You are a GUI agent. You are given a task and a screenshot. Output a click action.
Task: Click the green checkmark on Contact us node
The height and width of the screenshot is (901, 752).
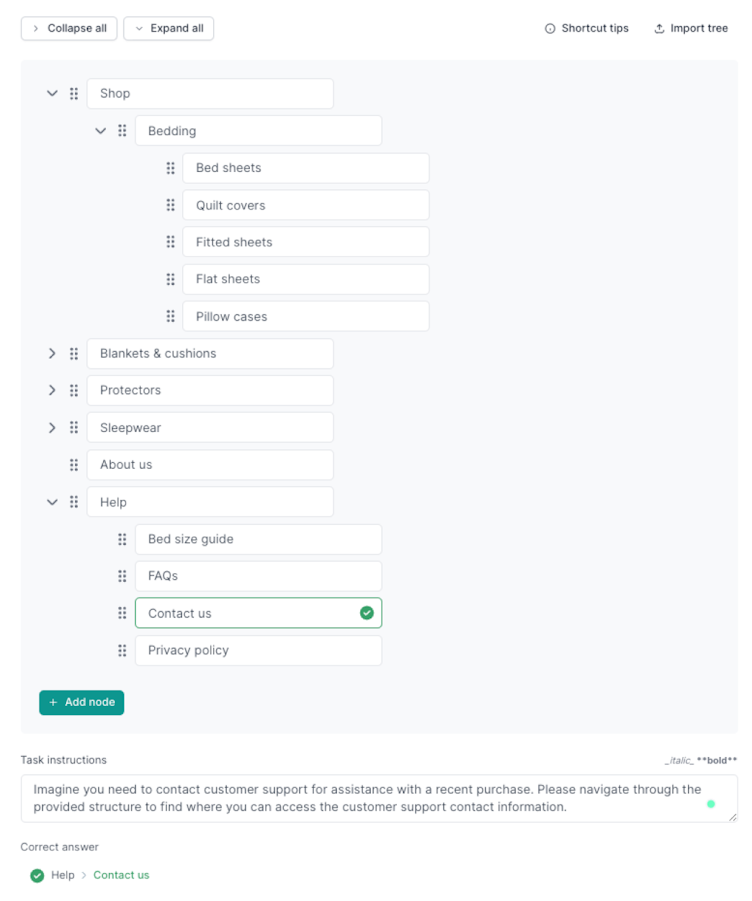click(x=366, y=613)
